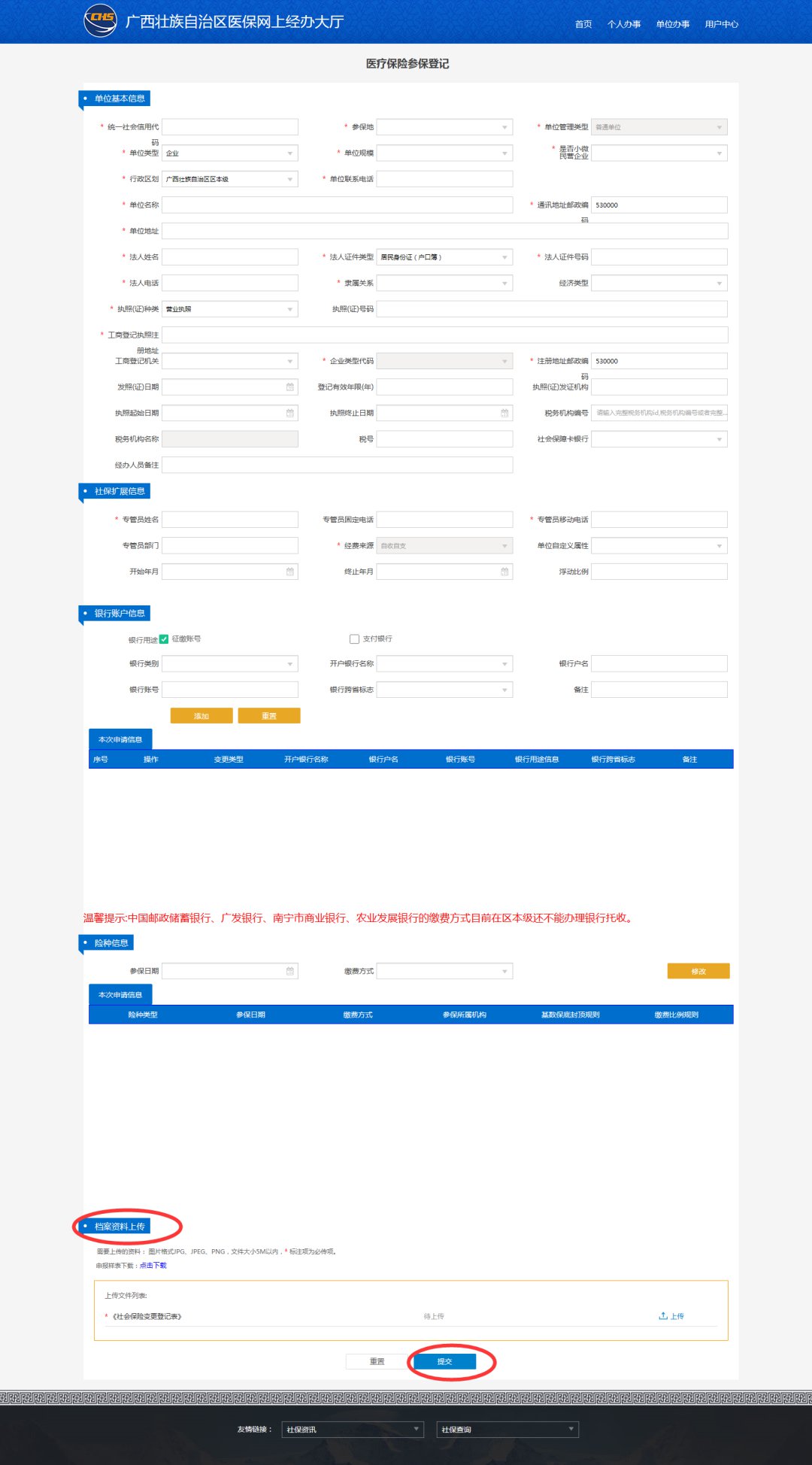
Task: Open calendar icon for 开始年月
Action: point(290,572)
